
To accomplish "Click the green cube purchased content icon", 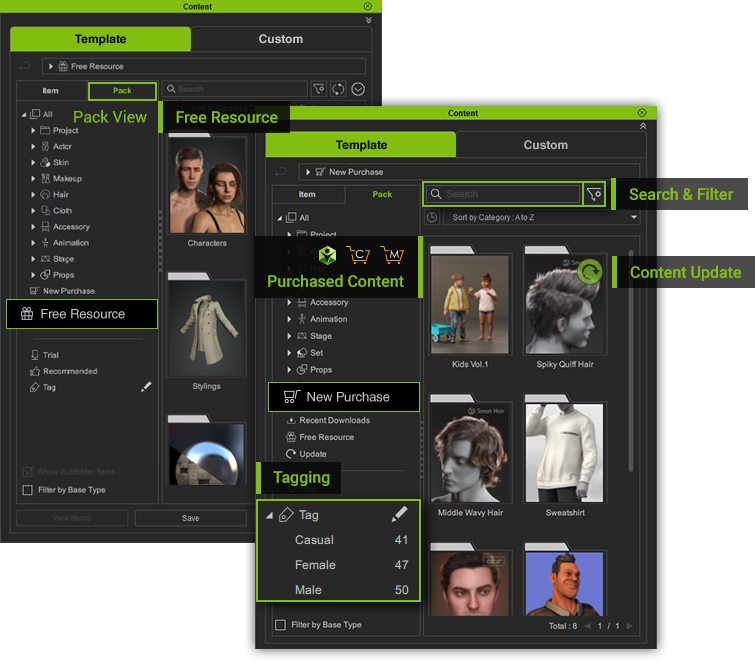I will coord(325,255).
